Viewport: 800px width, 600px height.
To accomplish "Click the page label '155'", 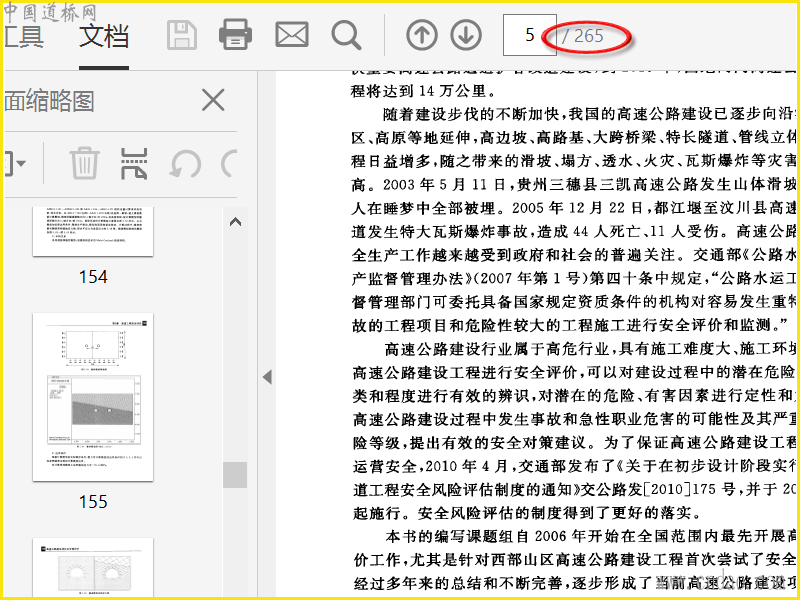I will tap(93, 502).
